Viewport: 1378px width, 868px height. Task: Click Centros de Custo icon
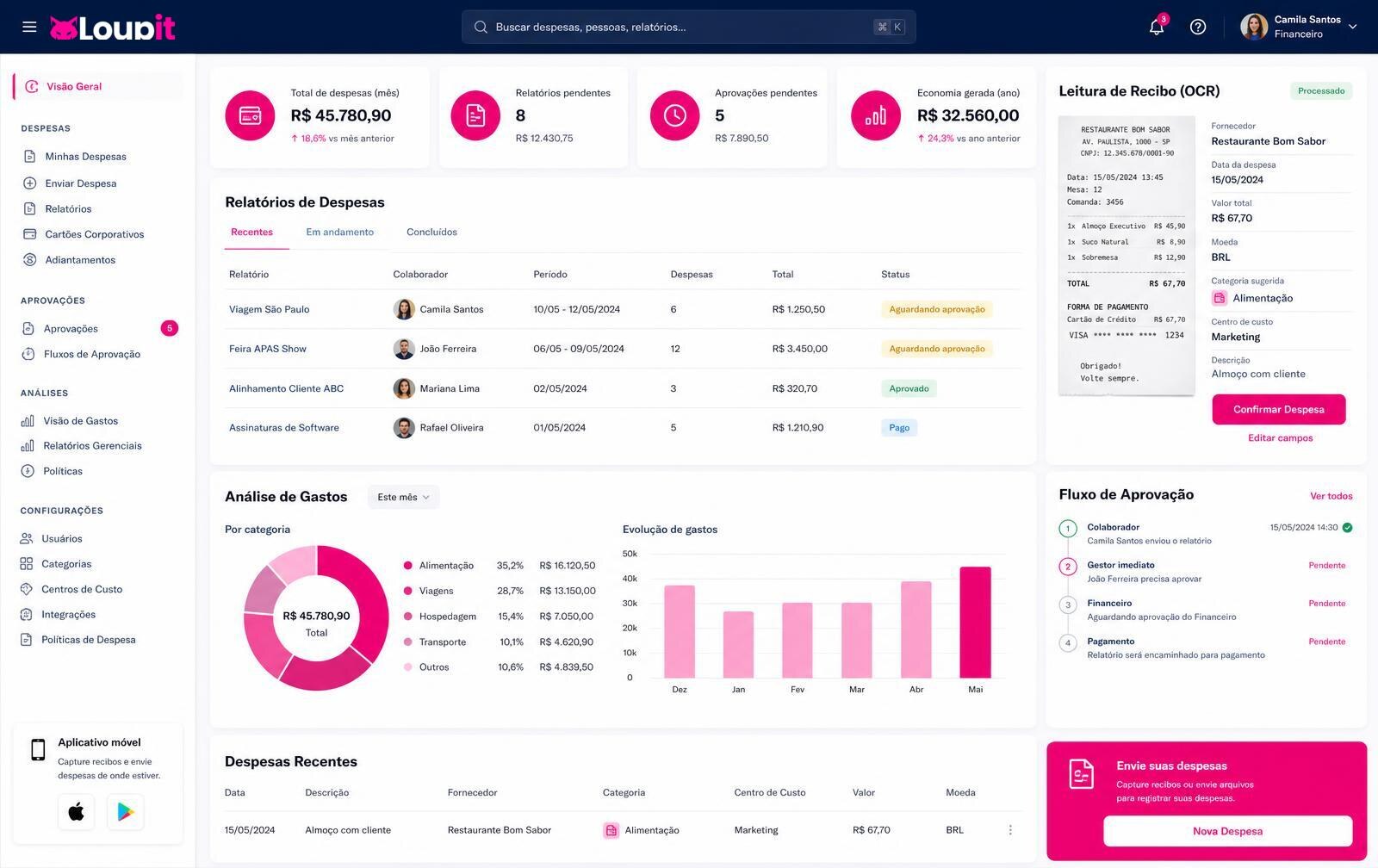[x=26, y=589]
